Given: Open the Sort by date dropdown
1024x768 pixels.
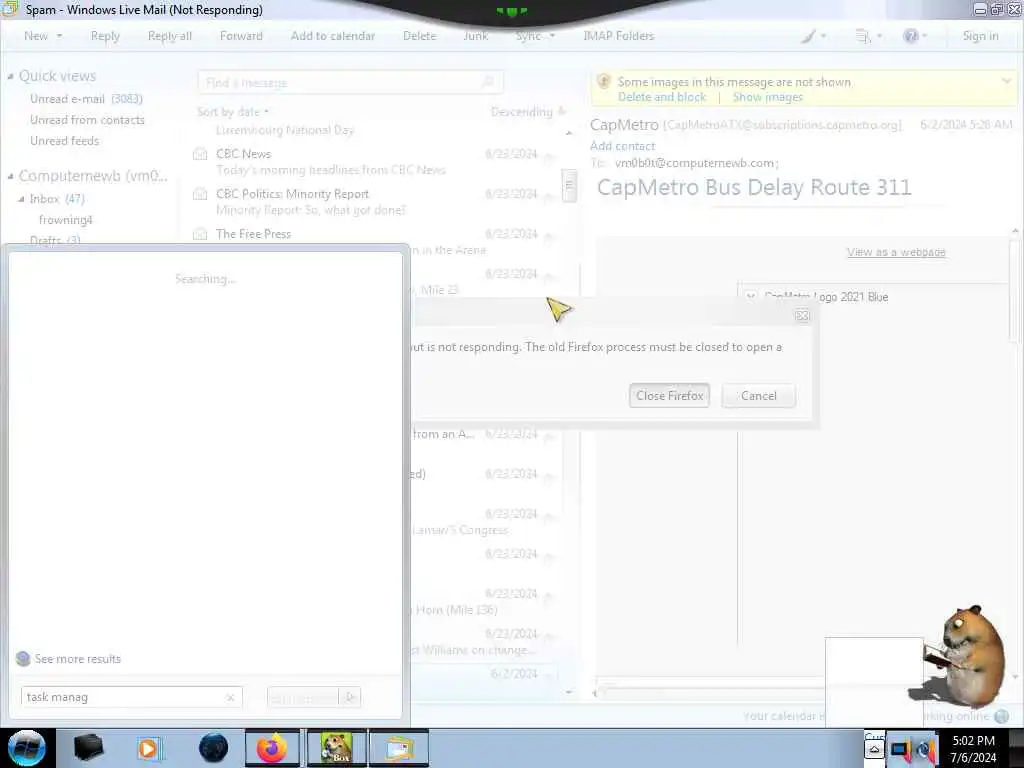Looking at the screenshot, I should point(233,112).
